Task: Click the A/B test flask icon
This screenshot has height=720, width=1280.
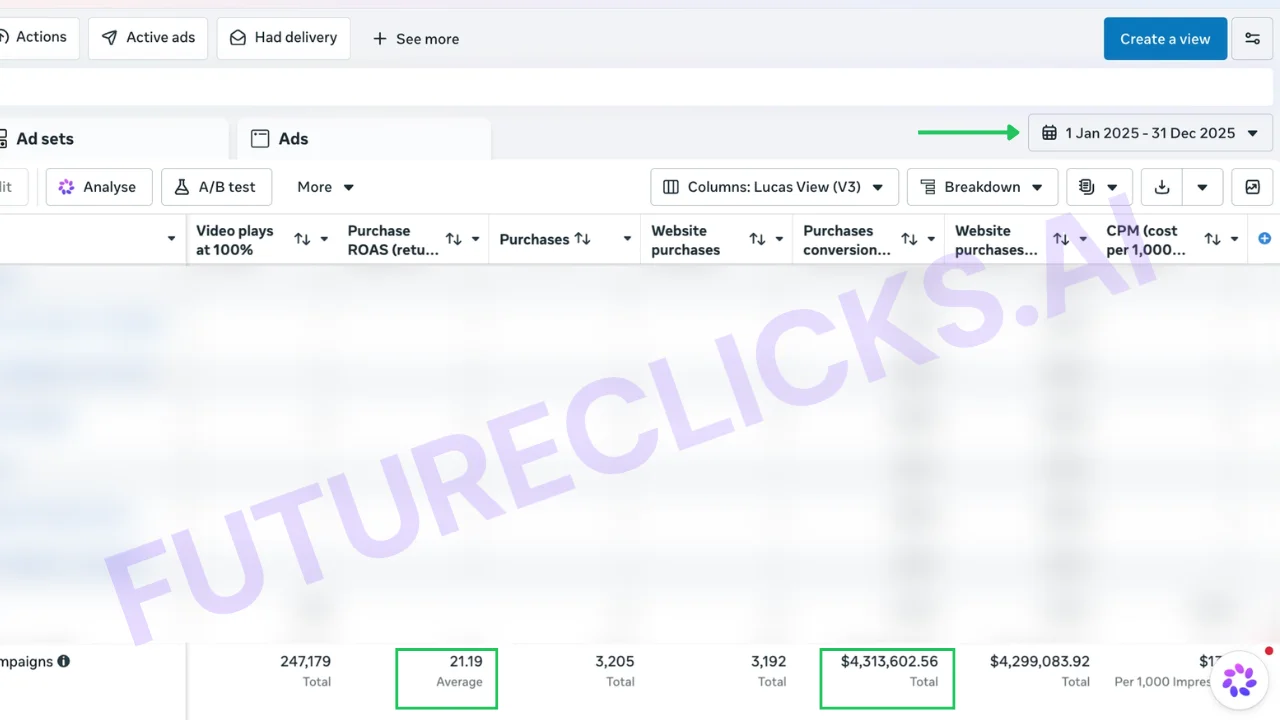Action: point(181,187)
